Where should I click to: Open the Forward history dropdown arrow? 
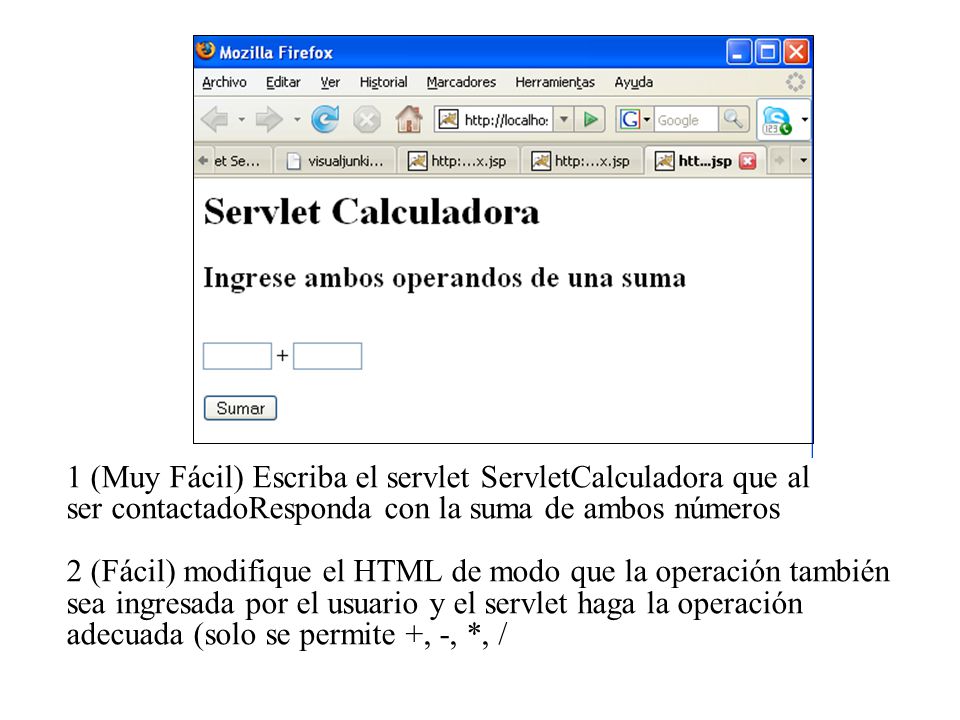297,119
